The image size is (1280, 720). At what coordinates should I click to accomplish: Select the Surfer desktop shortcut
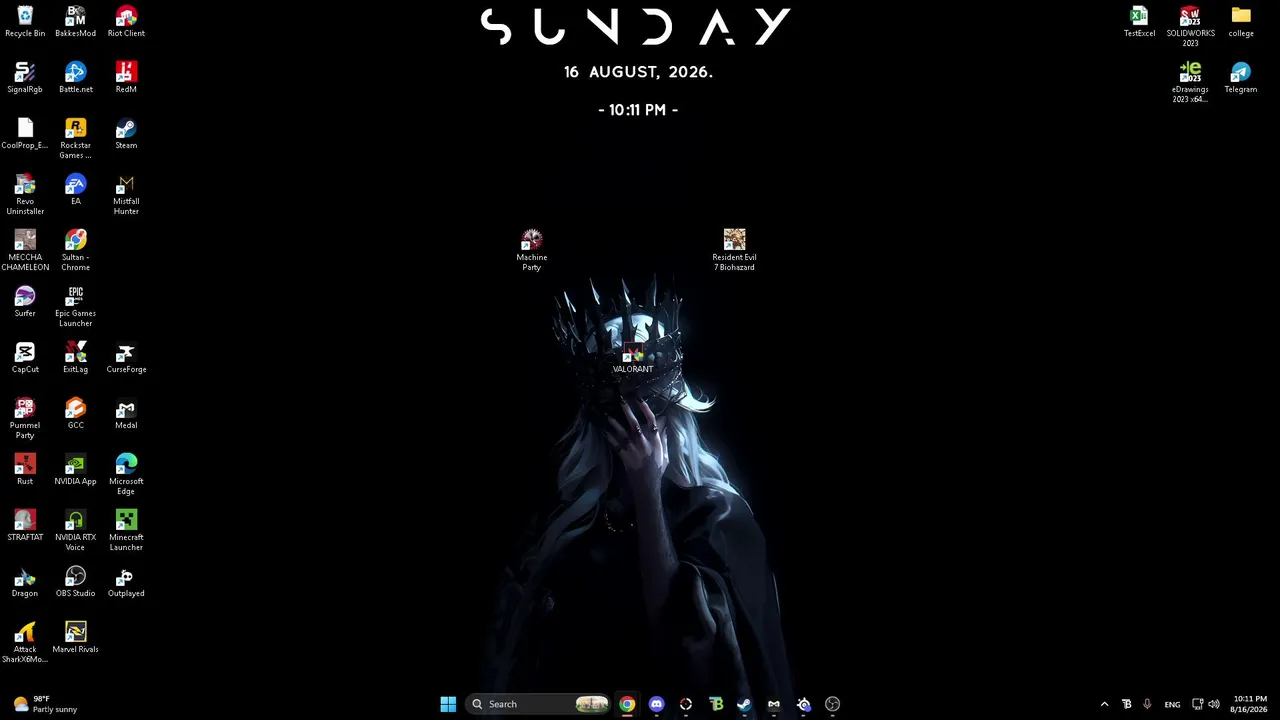point(25,302)
